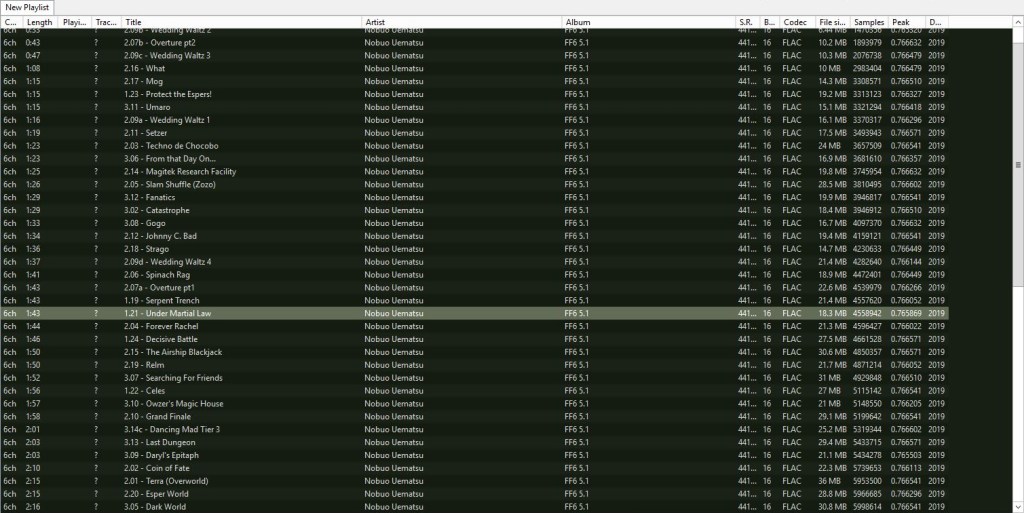Sort playlist by the Title column header
The height and width of the screenshot is (513, 1024).
240,22
